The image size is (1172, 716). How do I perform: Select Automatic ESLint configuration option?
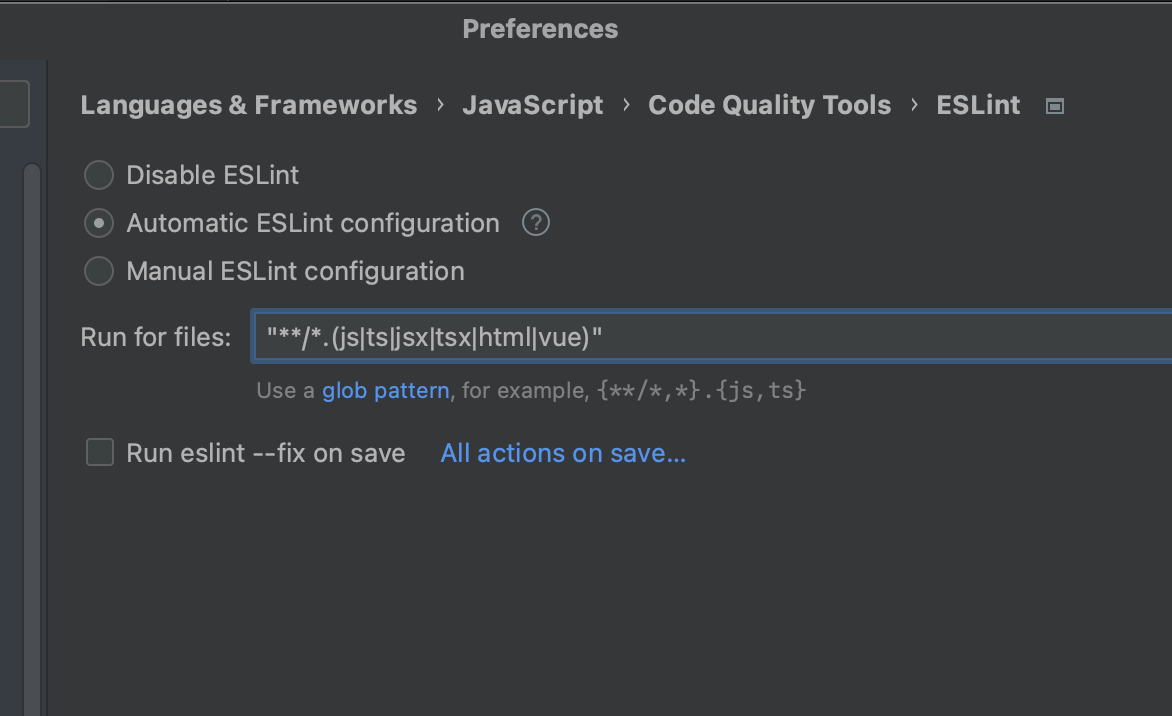coord(99,224)
